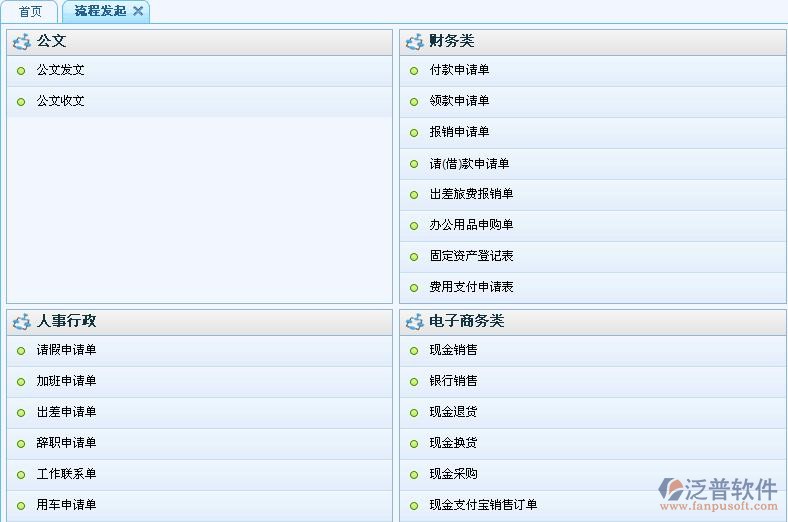Screen dimensions: 788x522
Task: Click the green bullet beside 费用支付申请表
Action: point(414,288)
